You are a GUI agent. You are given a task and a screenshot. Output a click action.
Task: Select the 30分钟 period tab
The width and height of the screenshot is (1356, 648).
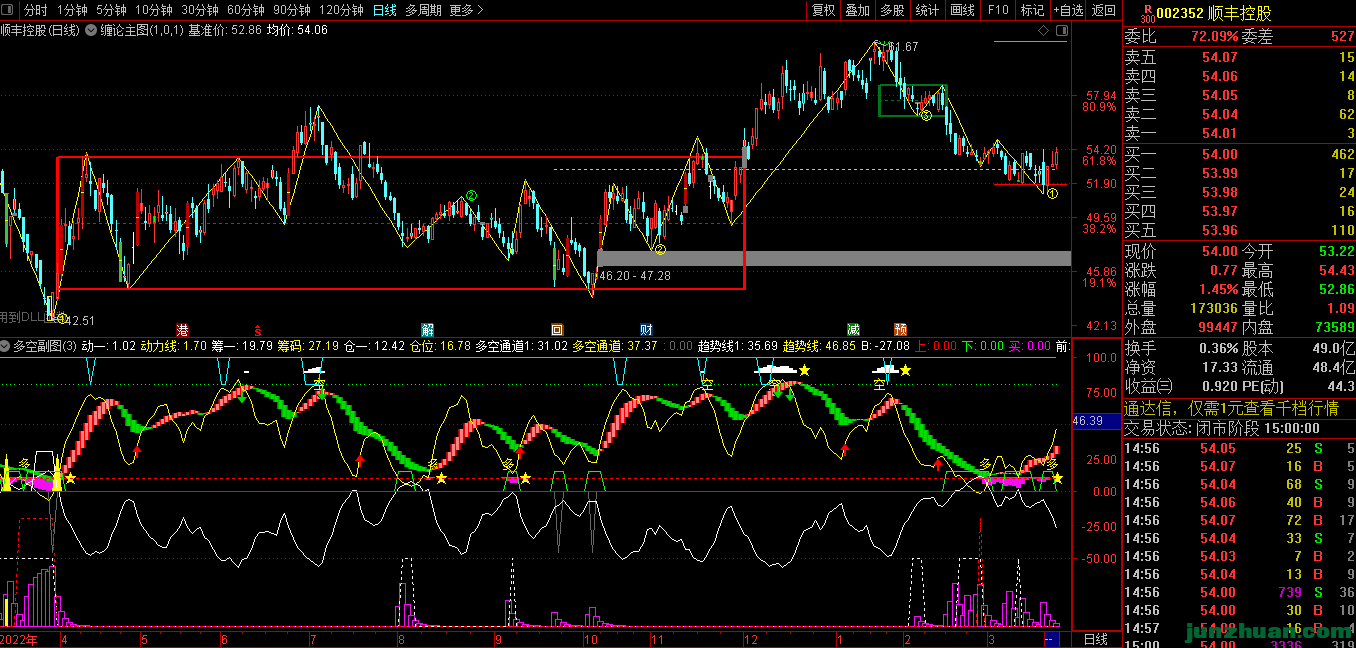pyautogui.click(x=200, y=10)
